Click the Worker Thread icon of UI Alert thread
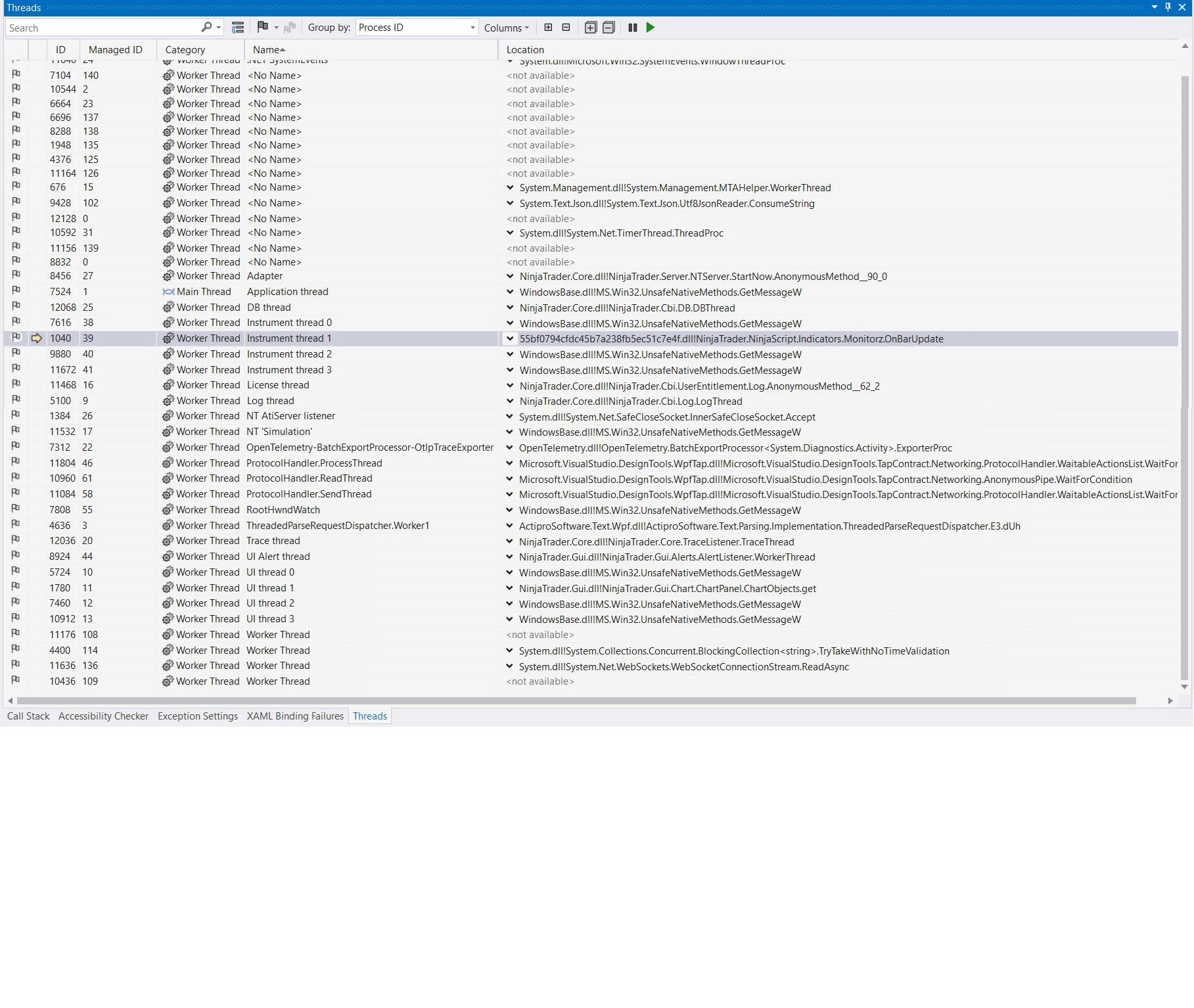The height and width of the screenshot is (1008, 1194). click(x=168, y=557)
